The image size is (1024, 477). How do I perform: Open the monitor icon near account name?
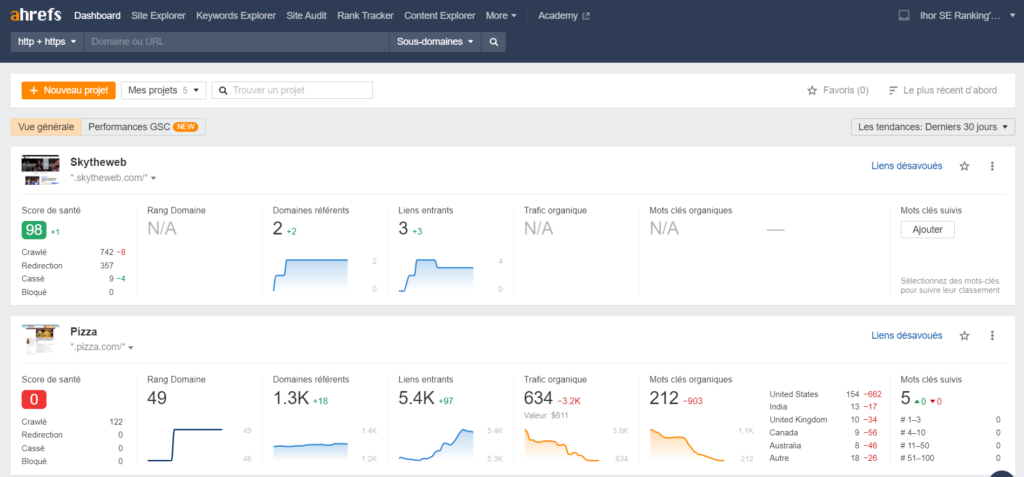[904, 16]
